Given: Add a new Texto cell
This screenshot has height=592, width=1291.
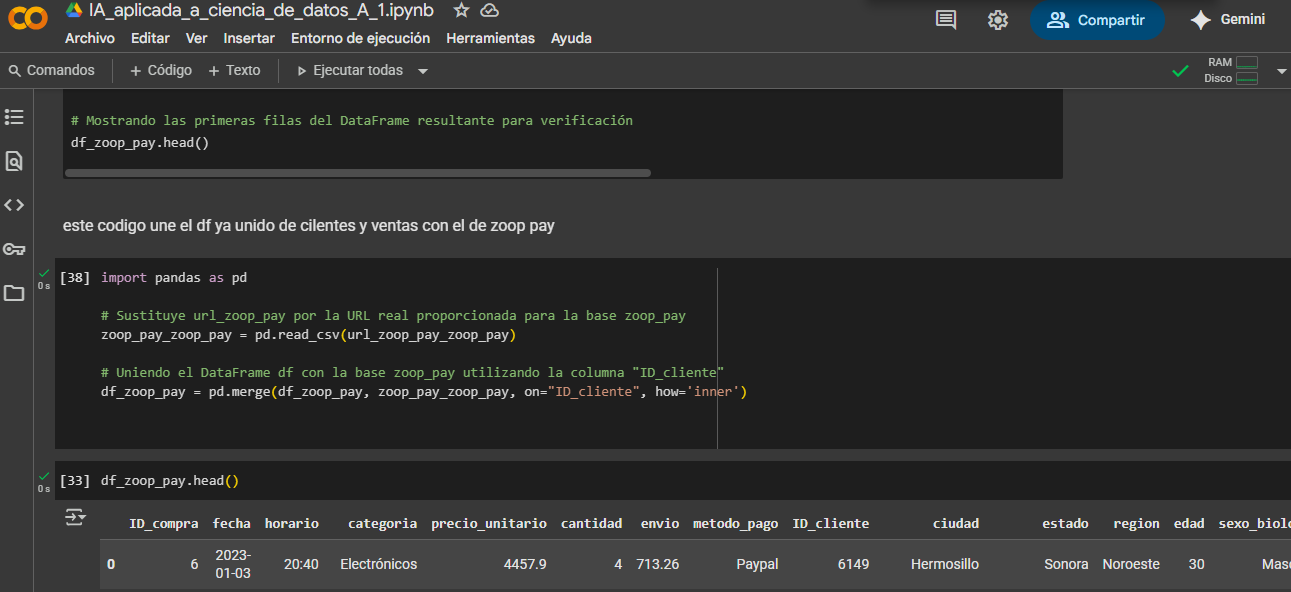Looking at the screenshot, I should (x=234, y=70).
